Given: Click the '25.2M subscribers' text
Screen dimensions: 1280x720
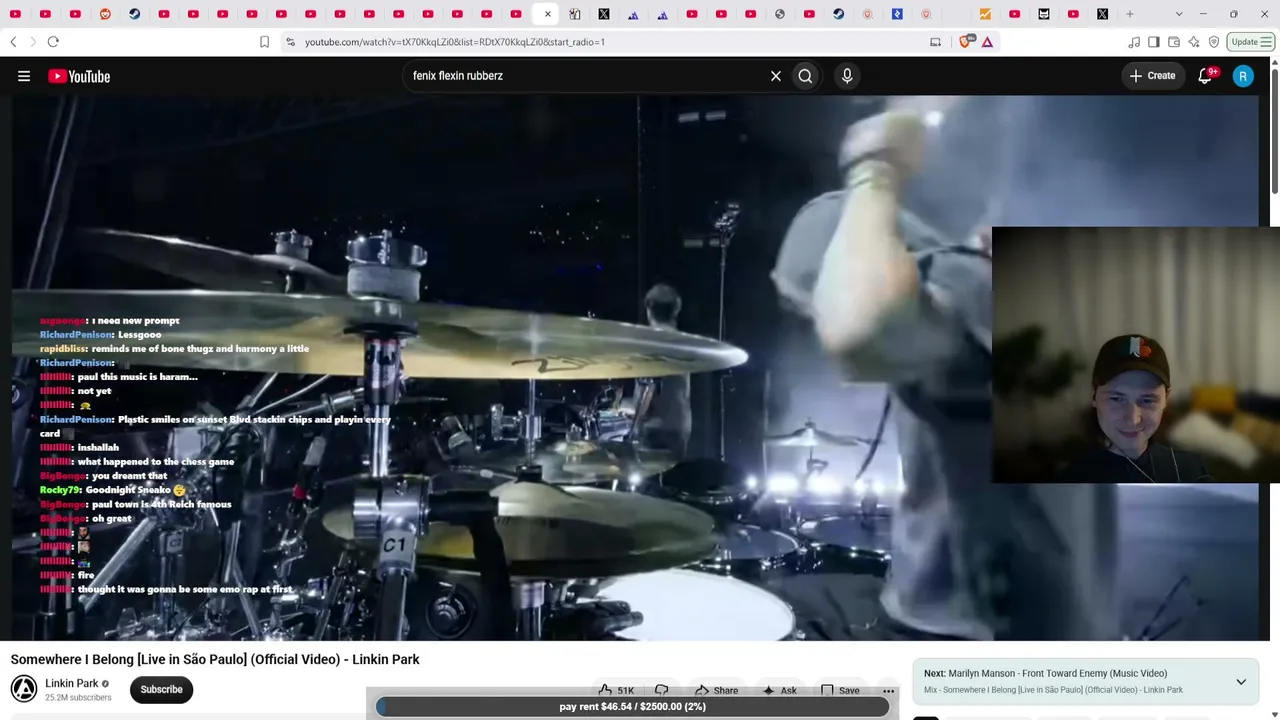Looking at the screenshot, I should click(x=78, y=698).
